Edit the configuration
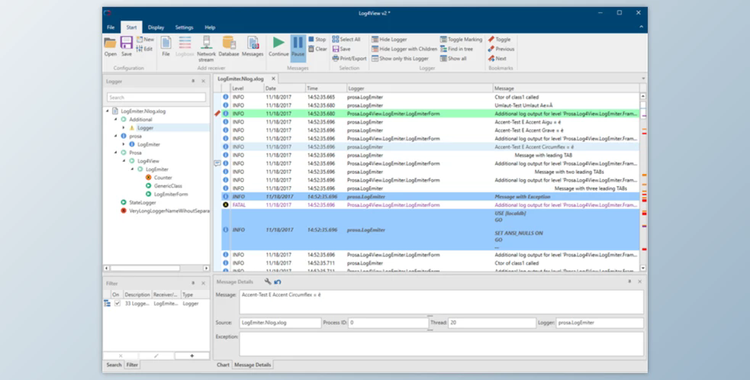The height and width of the screenshot is (380, 750). point(144,49)
